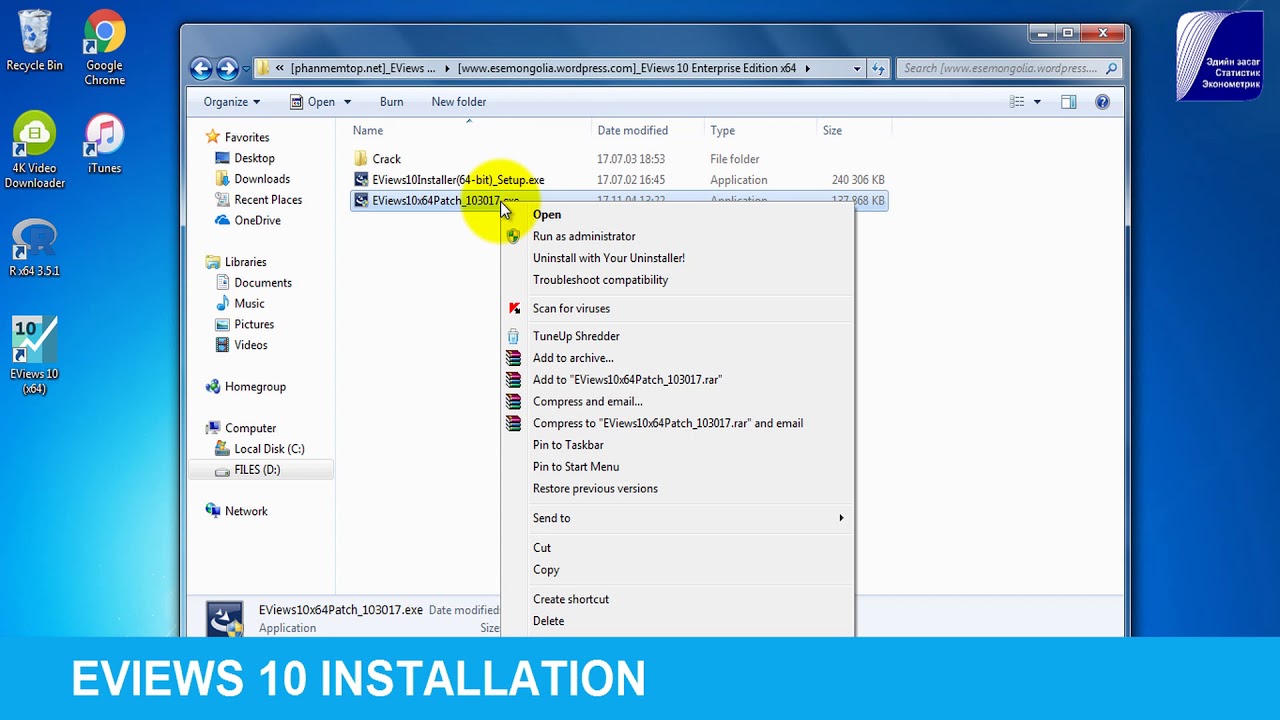Click the Open toolbar button
Viewport: 1280px width, 720px height.
(313, 102)
